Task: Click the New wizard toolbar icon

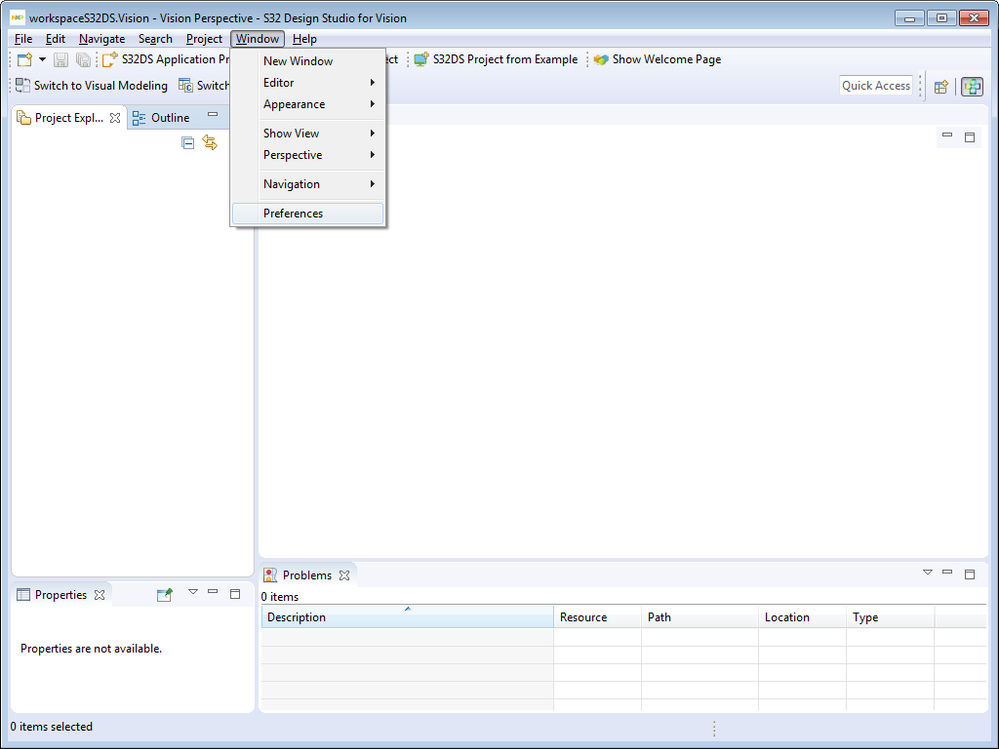Action: point(25,60)
